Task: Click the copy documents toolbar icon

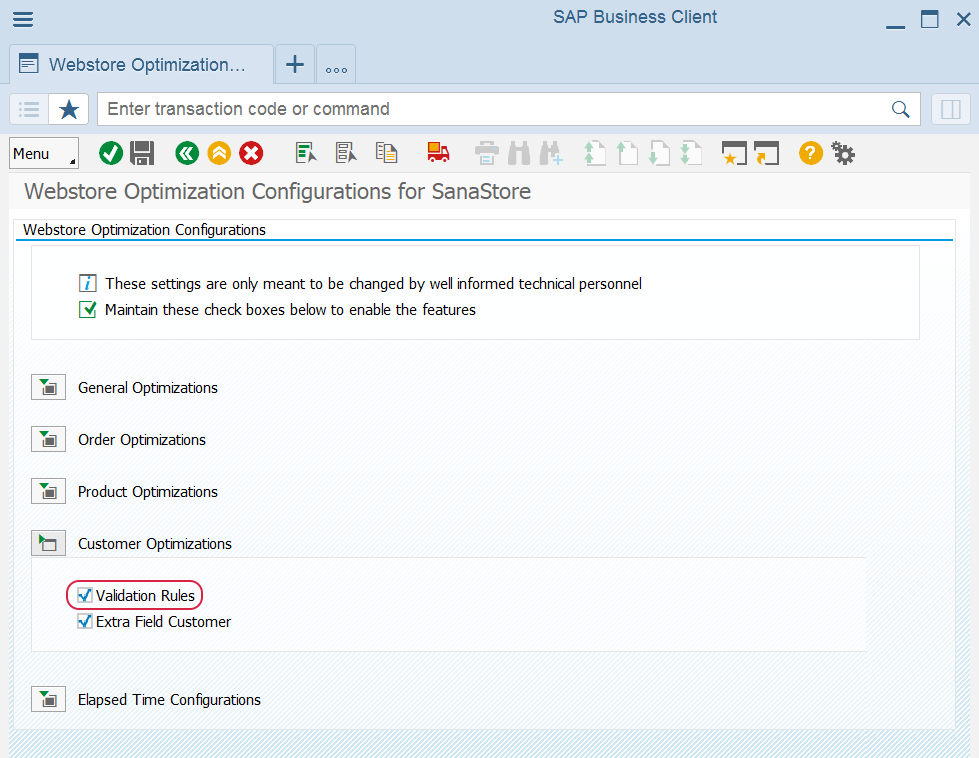Action: [x=386, y=153]
